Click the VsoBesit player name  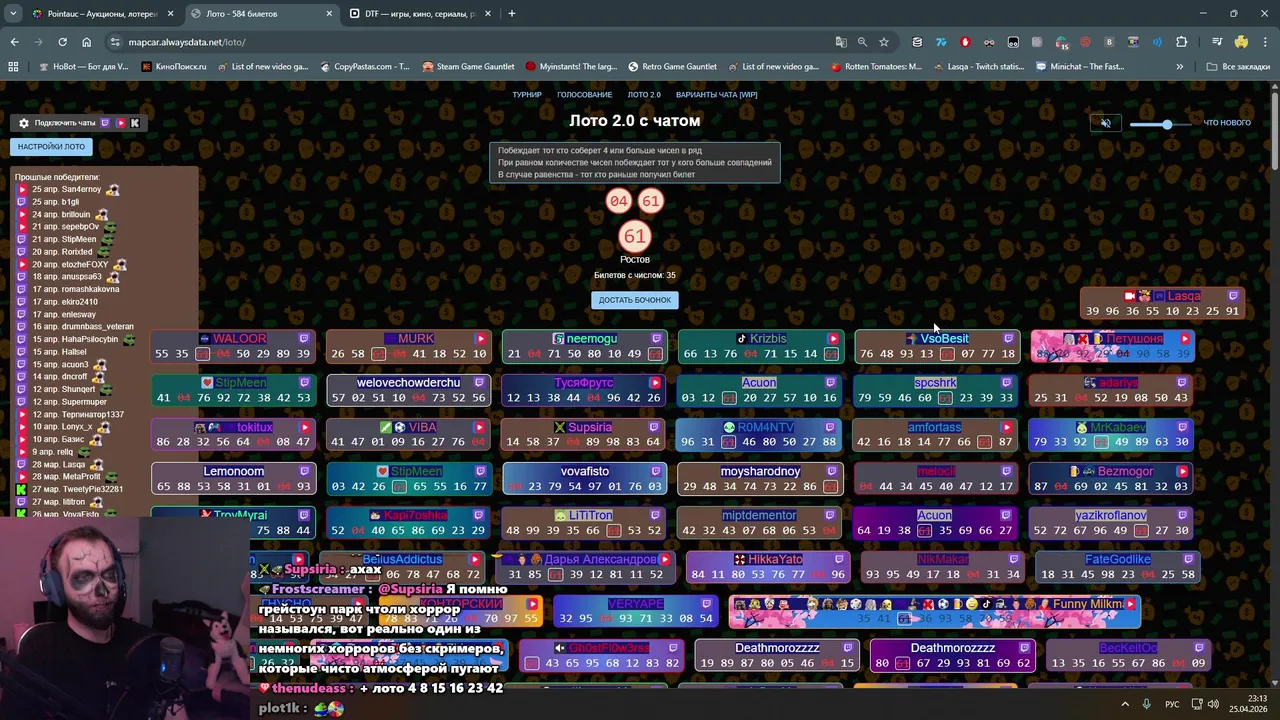coord(944,339)
